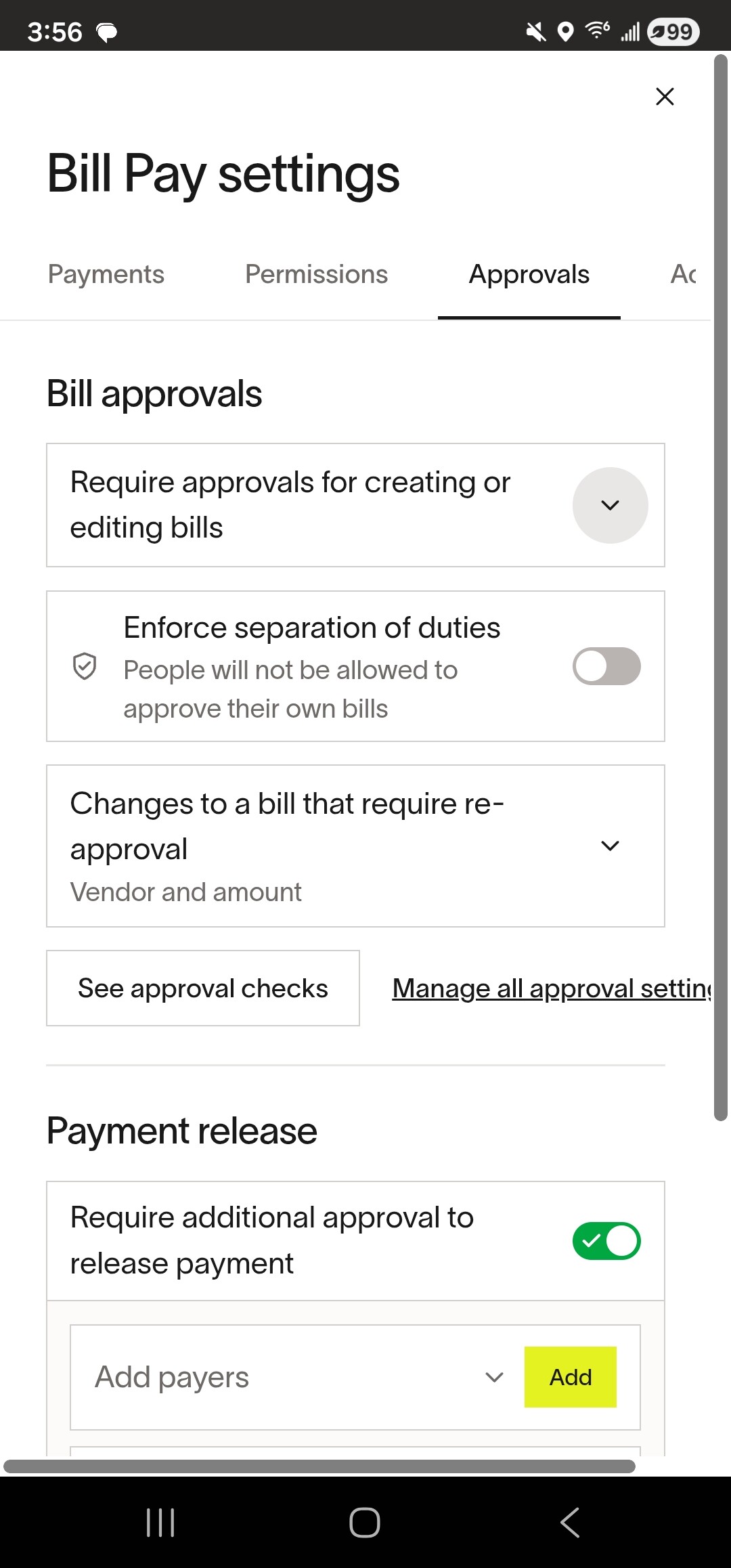Tap the location pin status icon
The height and width of the screenshot is (1568, 731).
coord(565,32)
